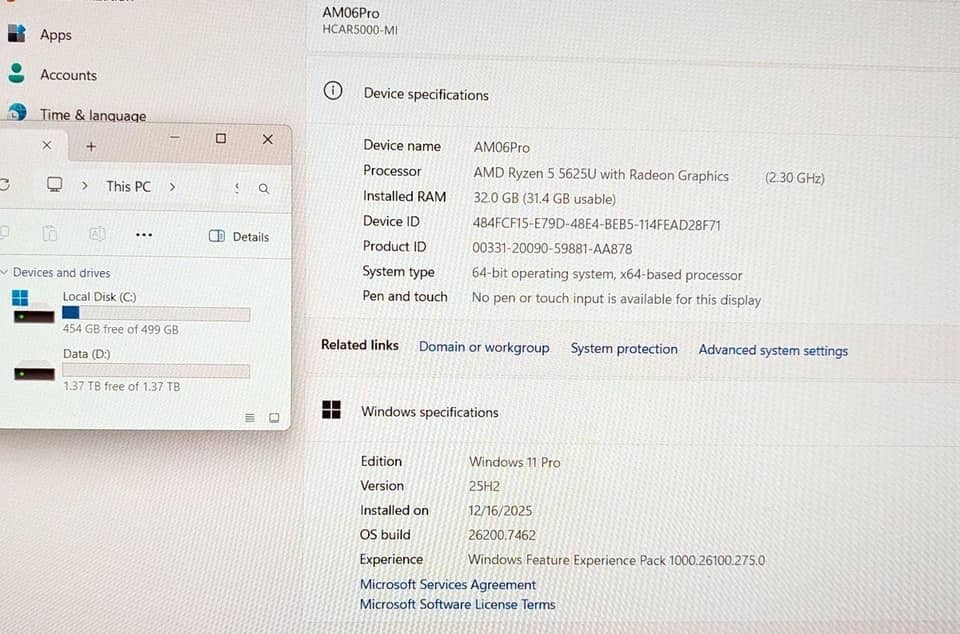Select the Data (D:) drive
960x634 pixels.
tap(130, 370)
